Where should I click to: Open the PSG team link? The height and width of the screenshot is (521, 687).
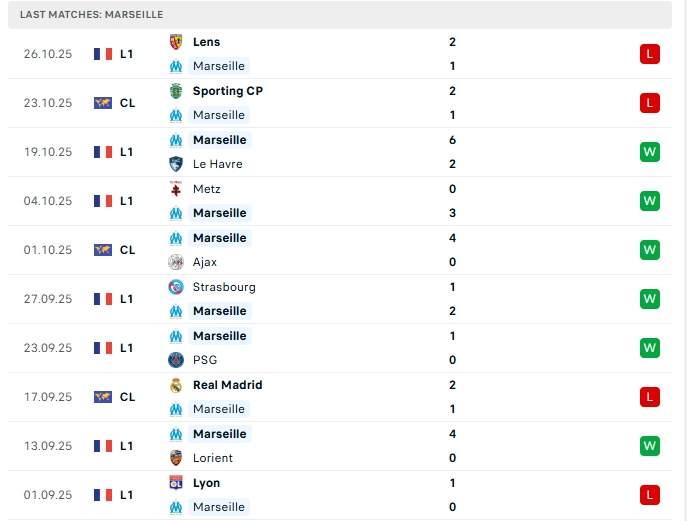click(204, 360)
